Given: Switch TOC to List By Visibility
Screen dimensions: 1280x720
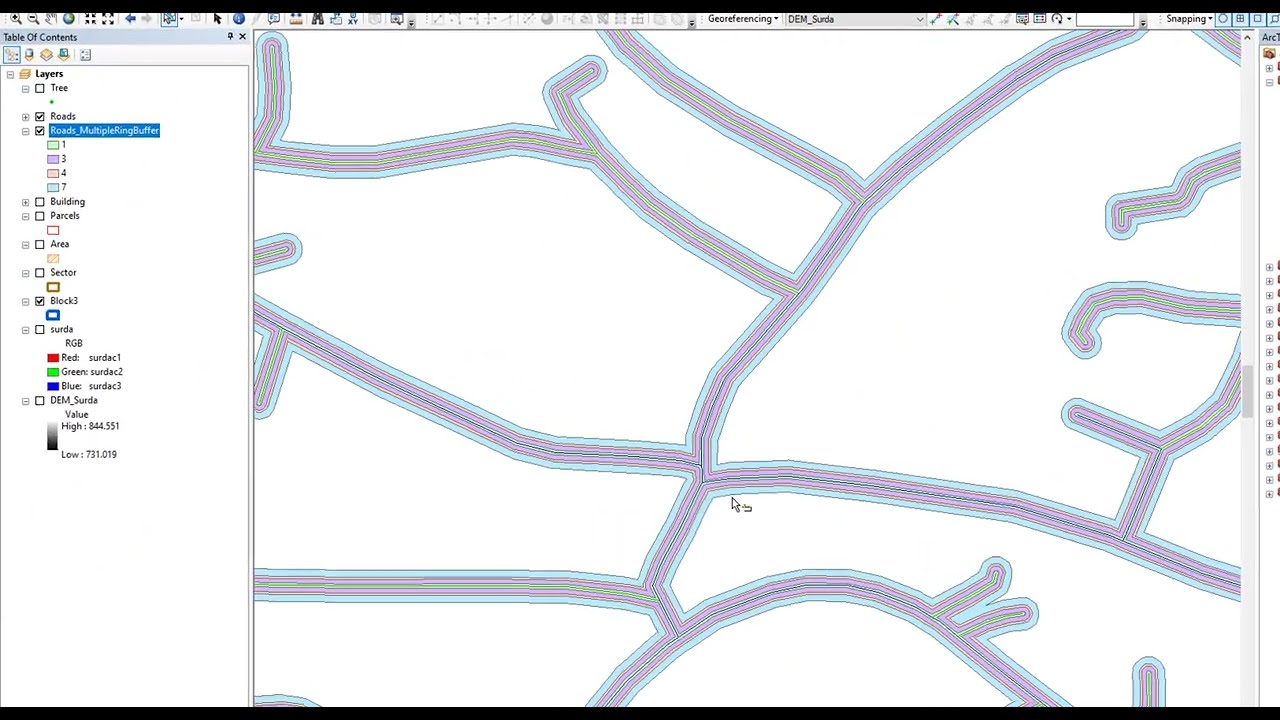Looking at the screenshot, I should tap(46, 55).
